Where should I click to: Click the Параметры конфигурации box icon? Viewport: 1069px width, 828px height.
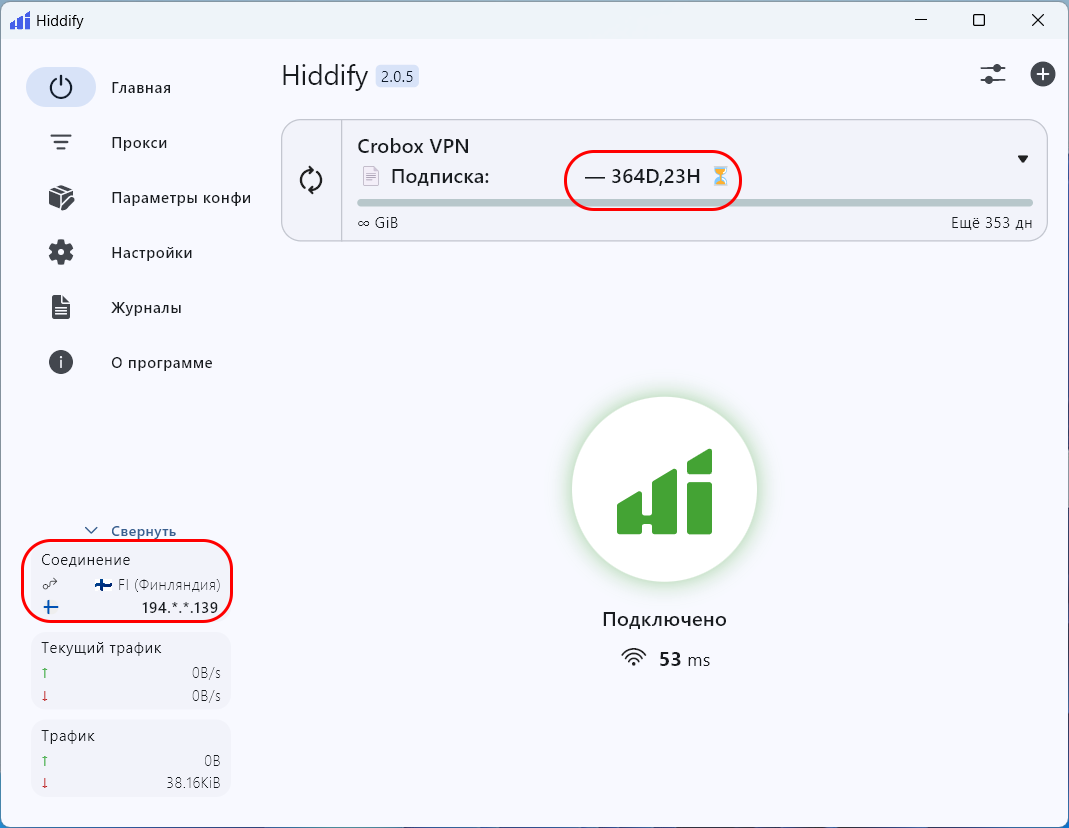click(x=61, y=198)
